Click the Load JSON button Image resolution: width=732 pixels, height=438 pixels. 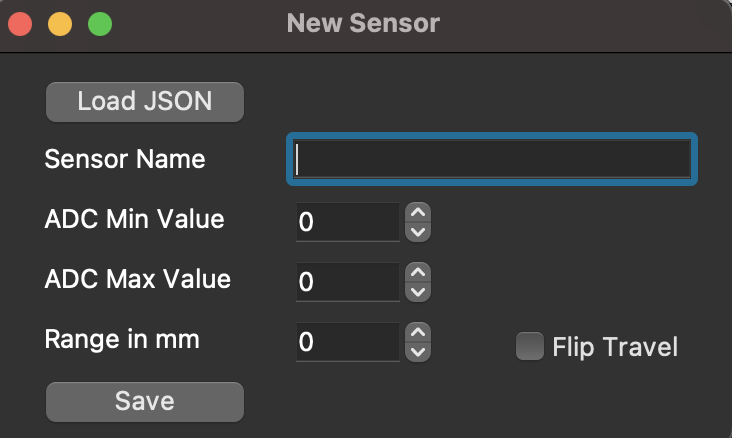coord(145,102)
